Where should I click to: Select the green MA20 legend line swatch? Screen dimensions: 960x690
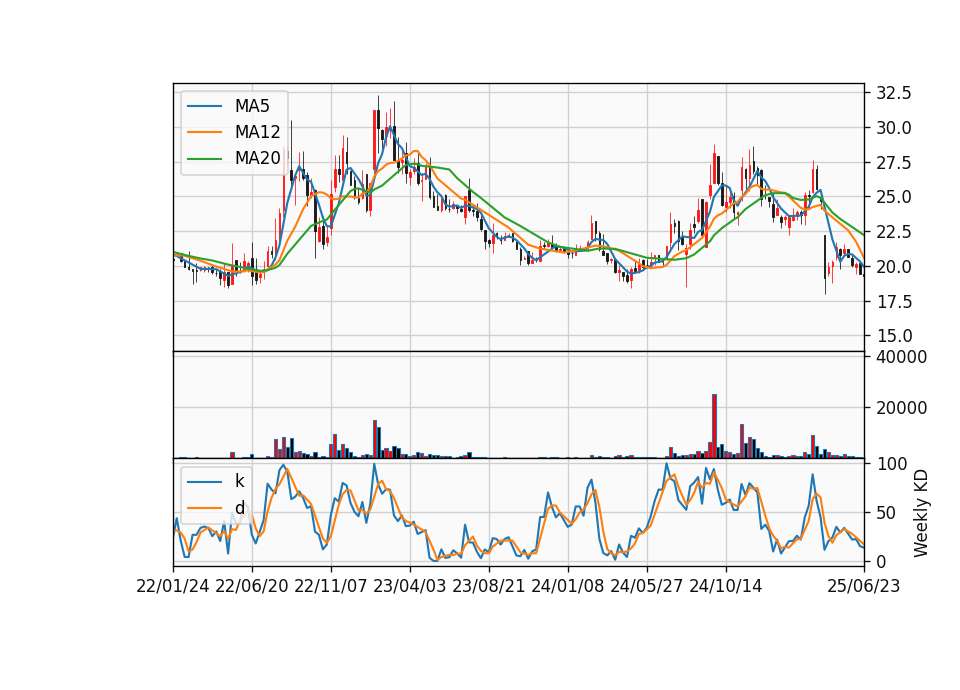pos(204,159)
